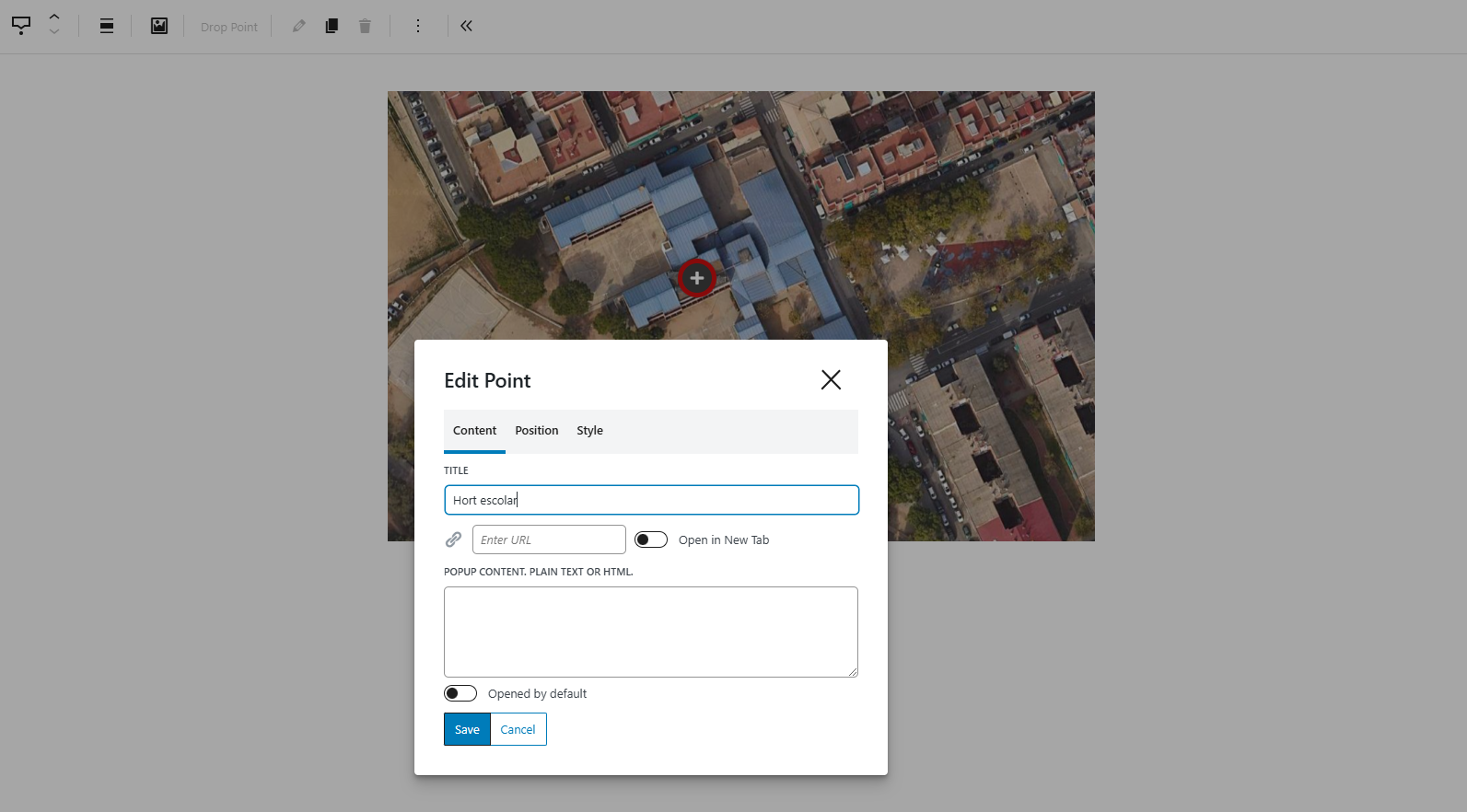1467x812 pixels.
Task: Switch to the Style tab
Action: [x=589, y=431]
